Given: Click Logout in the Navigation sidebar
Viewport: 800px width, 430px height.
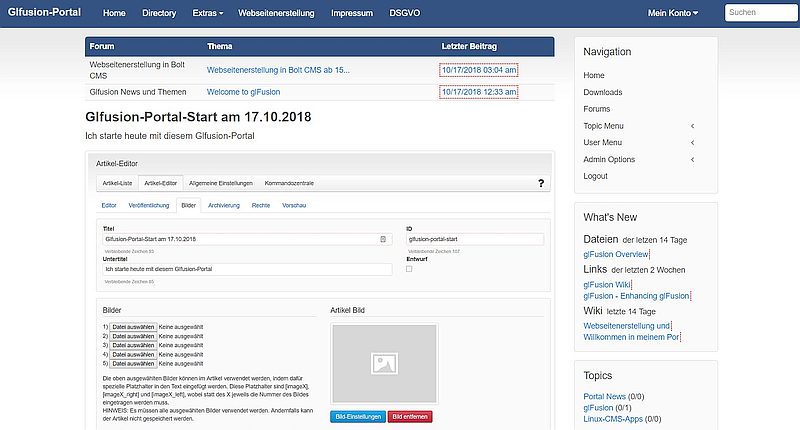Looking at the screenshot, I should click(595, 176).
